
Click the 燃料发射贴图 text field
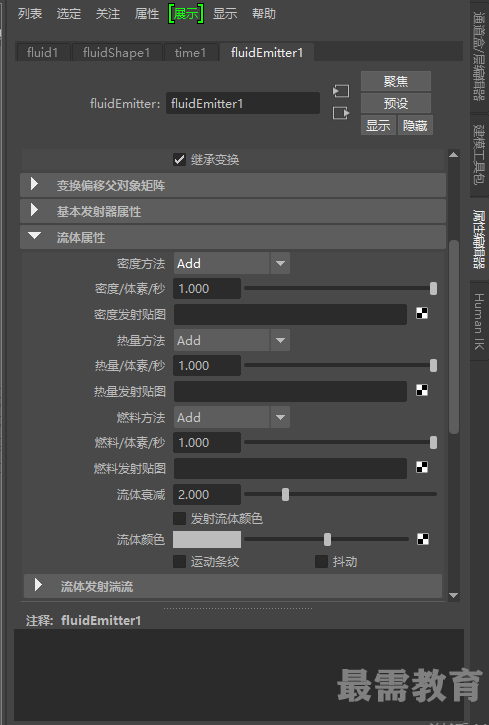[290, 468]
